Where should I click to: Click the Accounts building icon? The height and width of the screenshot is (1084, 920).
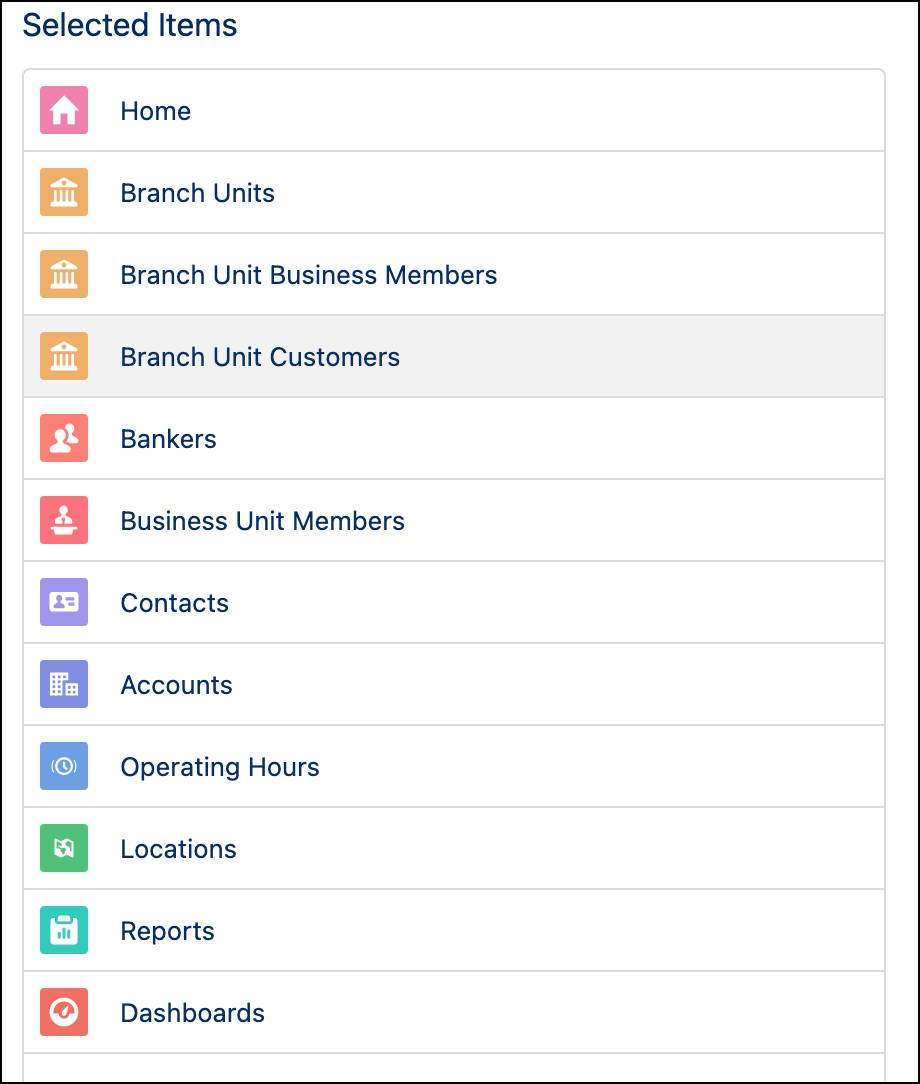point(64,684)
